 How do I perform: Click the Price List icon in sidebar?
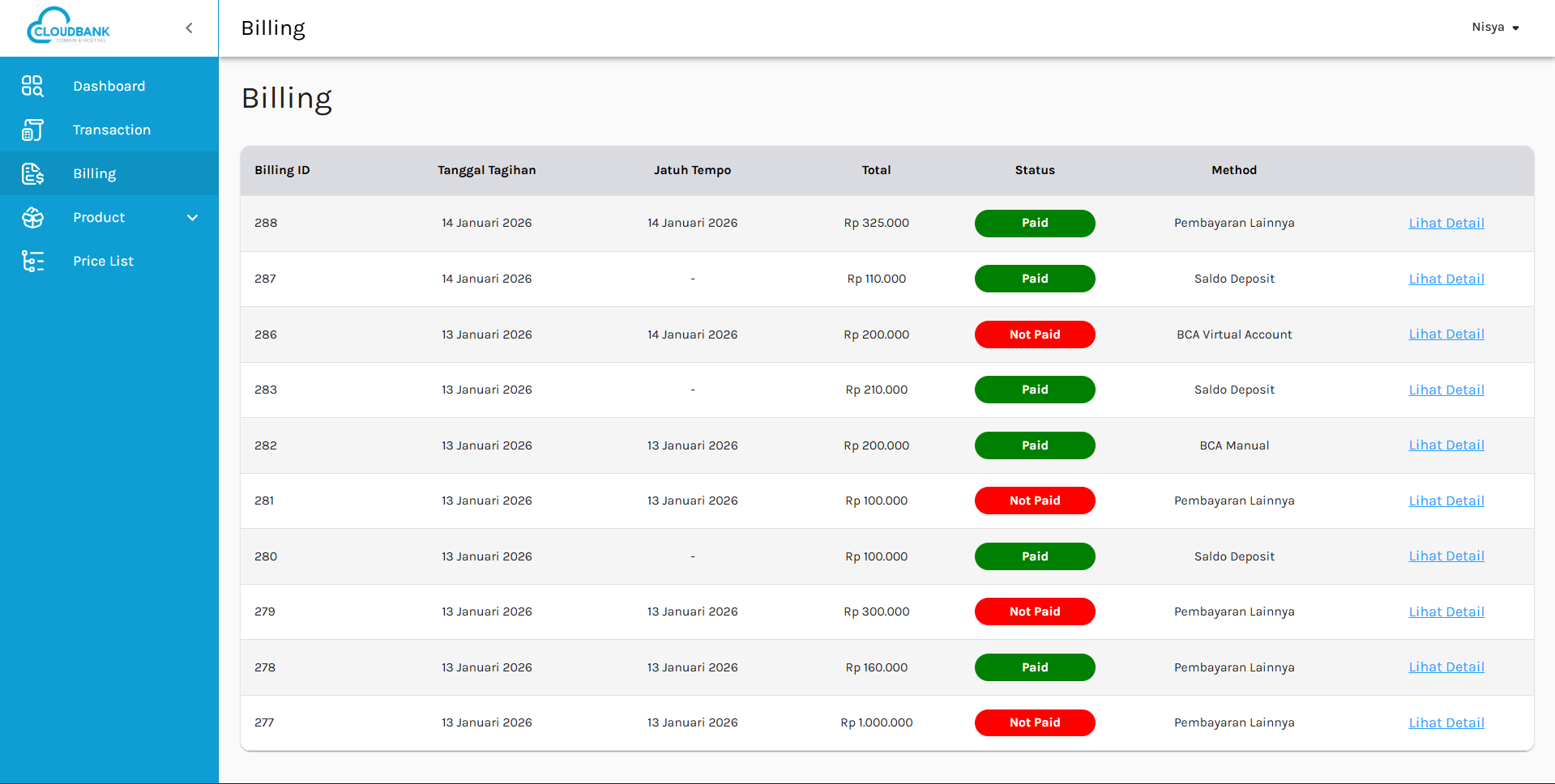click(32, 261)
